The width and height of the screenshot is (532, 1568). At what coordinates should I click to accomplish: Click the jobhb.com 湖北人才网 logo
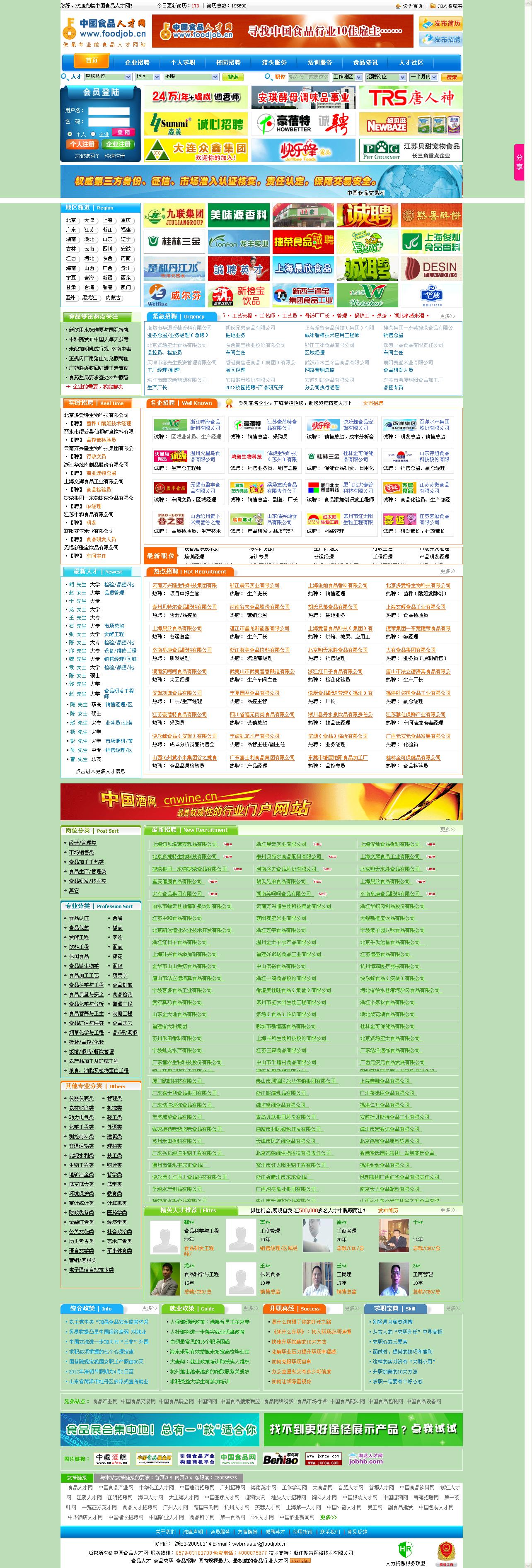[x=365, y=1459]
